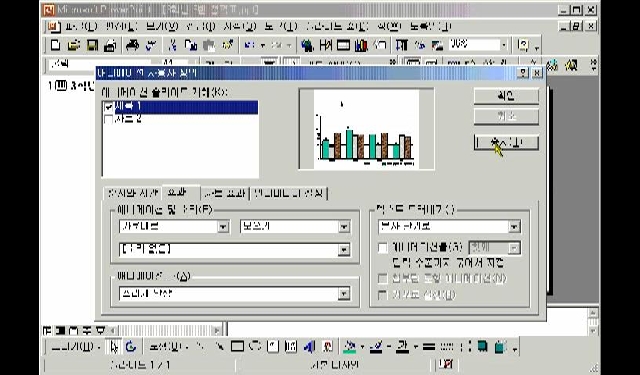Click the Preview button under Cancel
Viewport: 640px width, 375px height.
click(x=506, y=142)
